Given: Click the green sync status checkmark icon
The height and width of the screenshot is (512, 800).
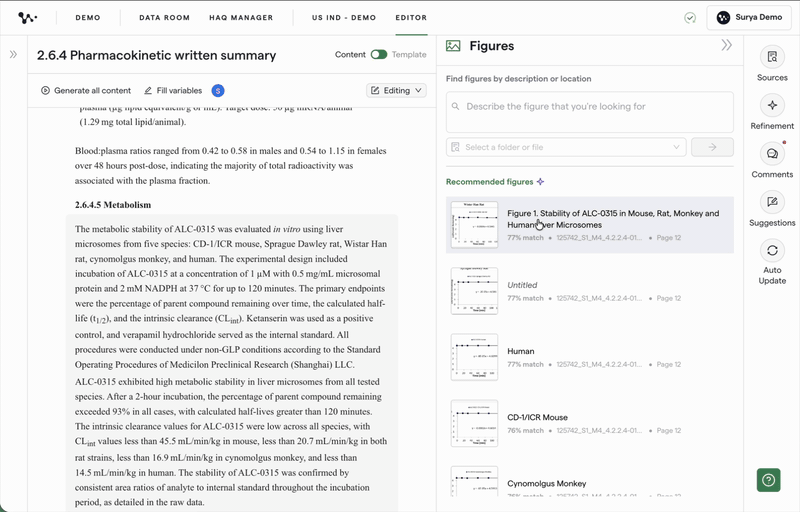Looking at the screenshot, I should pos(690,18).
